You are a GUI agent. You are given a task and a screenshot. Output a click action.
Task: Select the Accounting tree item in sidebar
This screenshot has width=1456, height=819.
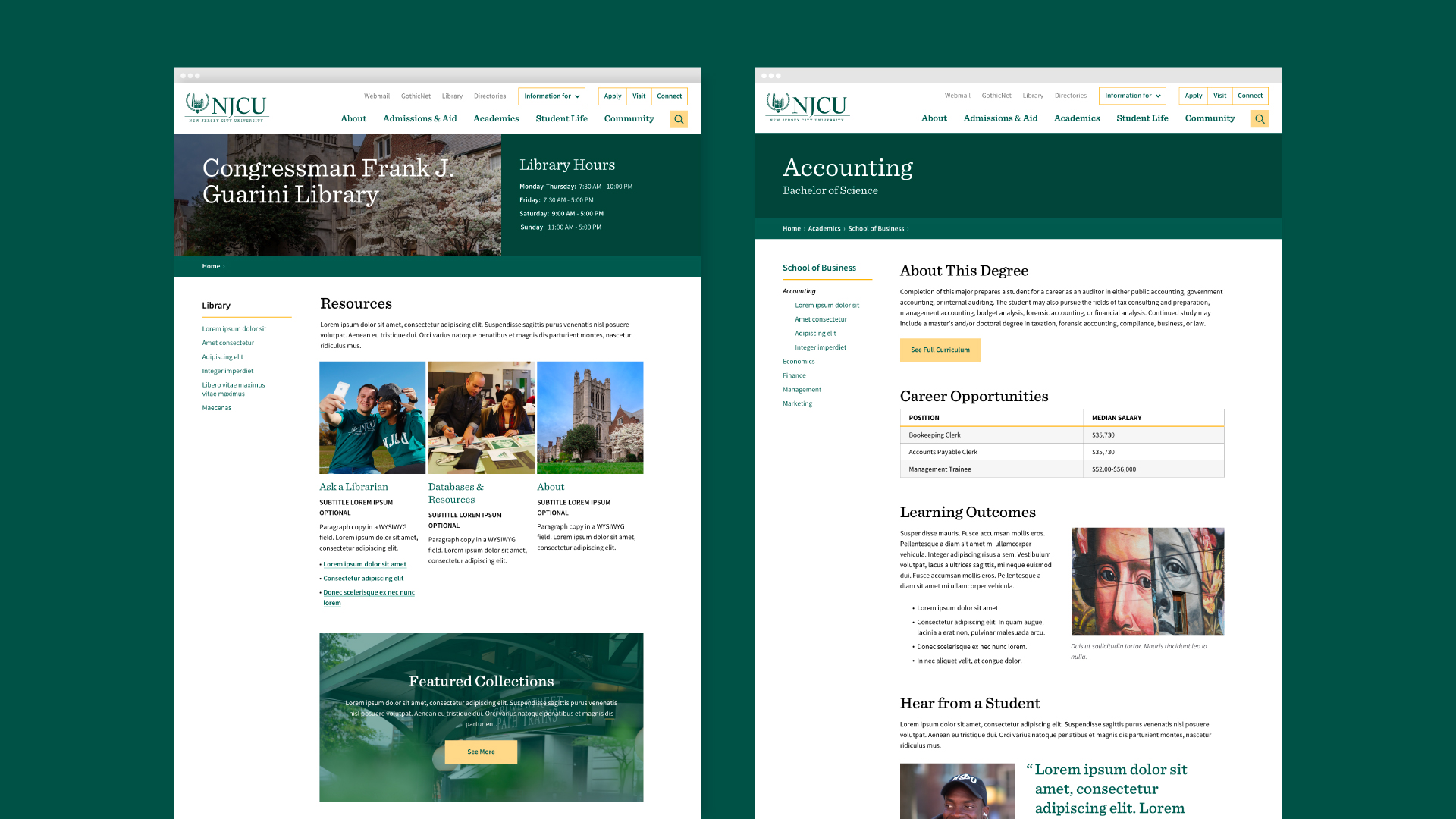pos(800,290)
